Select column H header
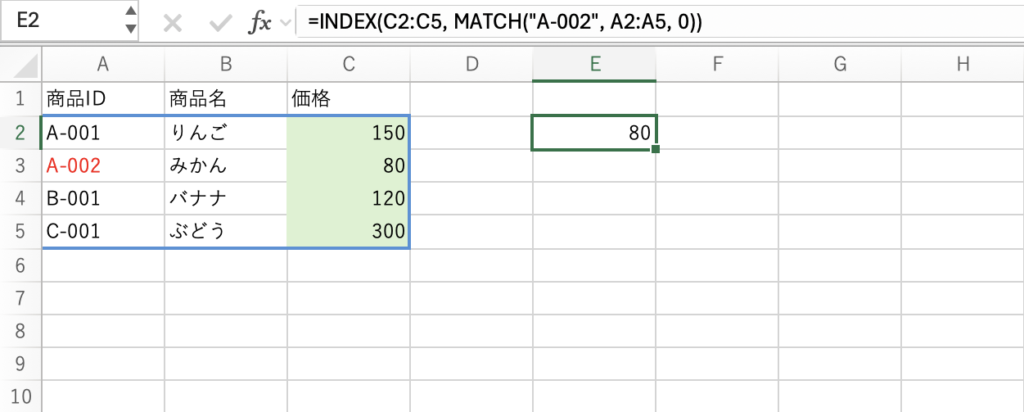Viewport: 1024px width, 412px height. tap(963, 65)
